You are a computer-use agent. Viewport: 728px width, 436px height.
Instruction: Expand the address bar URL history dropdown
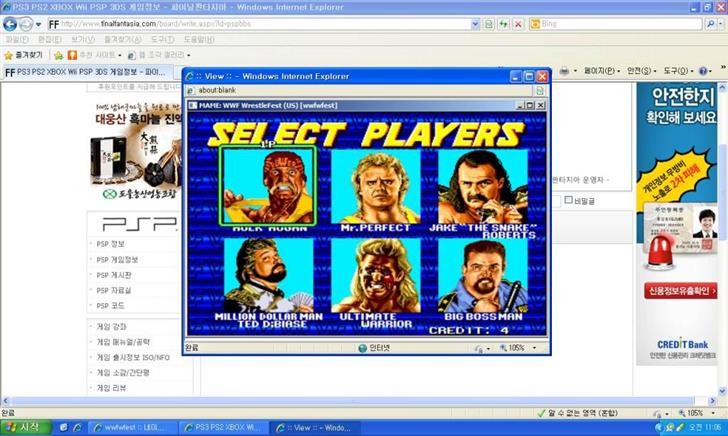tap(475, 24)
